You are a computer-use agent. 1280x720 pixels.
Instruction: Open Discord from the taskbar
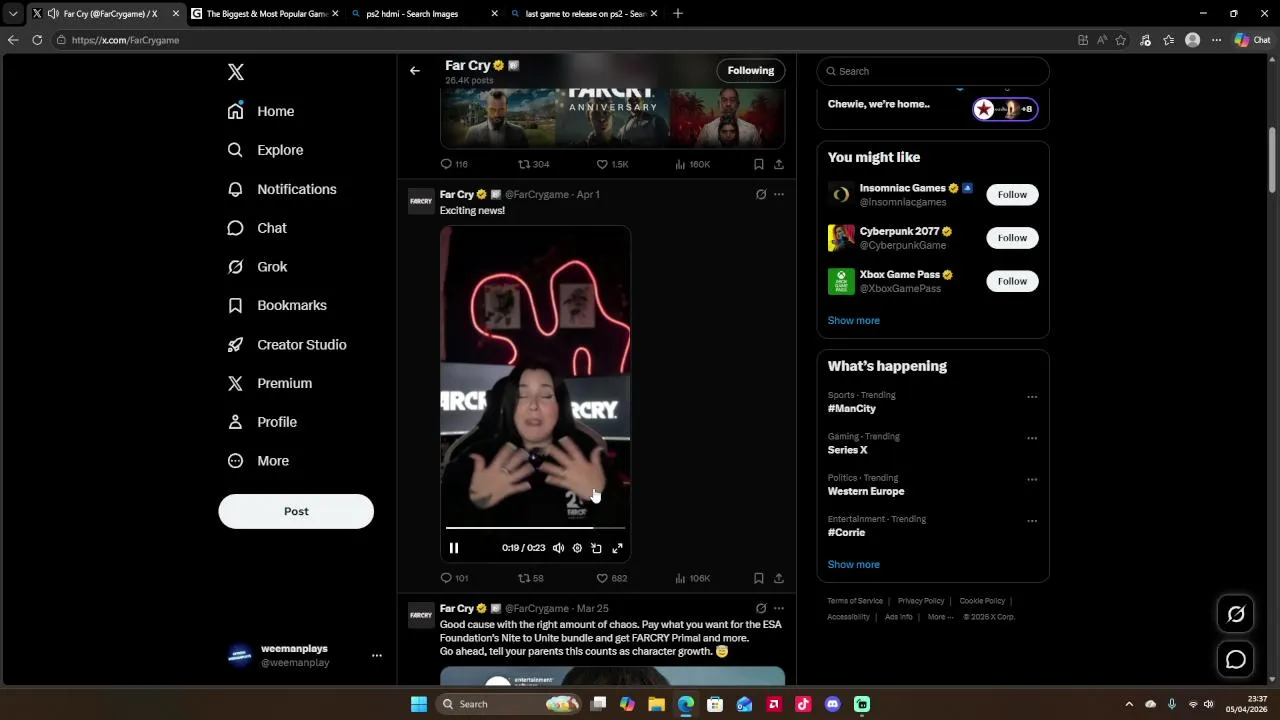[833, 704]
